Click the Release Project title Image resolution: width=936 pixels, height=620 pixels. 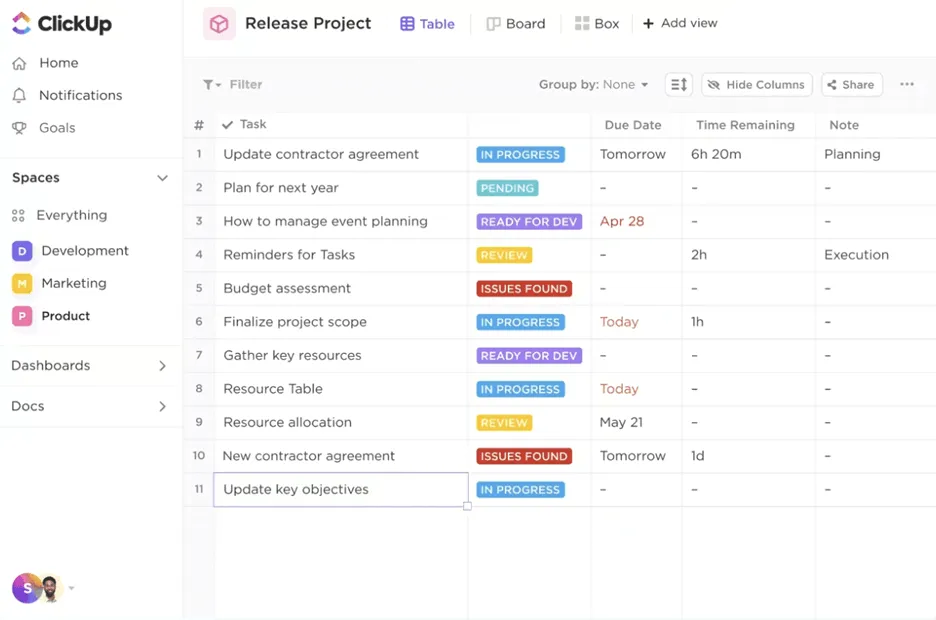(308, 23)
